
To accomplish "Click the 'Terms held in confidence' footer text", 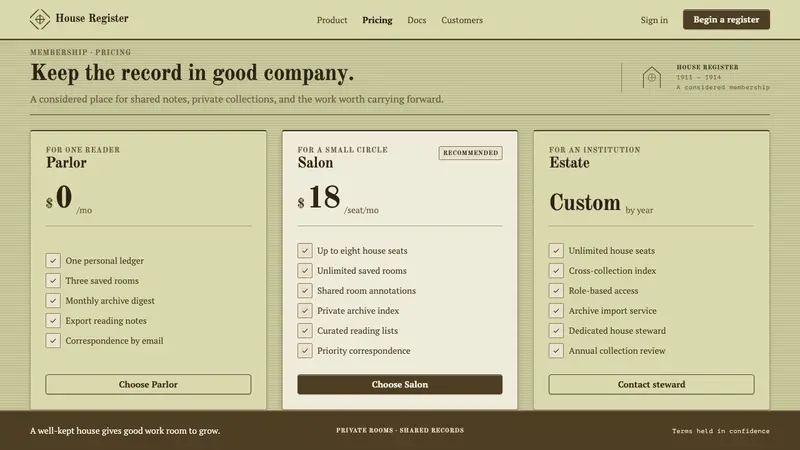I will pos(720,431).
